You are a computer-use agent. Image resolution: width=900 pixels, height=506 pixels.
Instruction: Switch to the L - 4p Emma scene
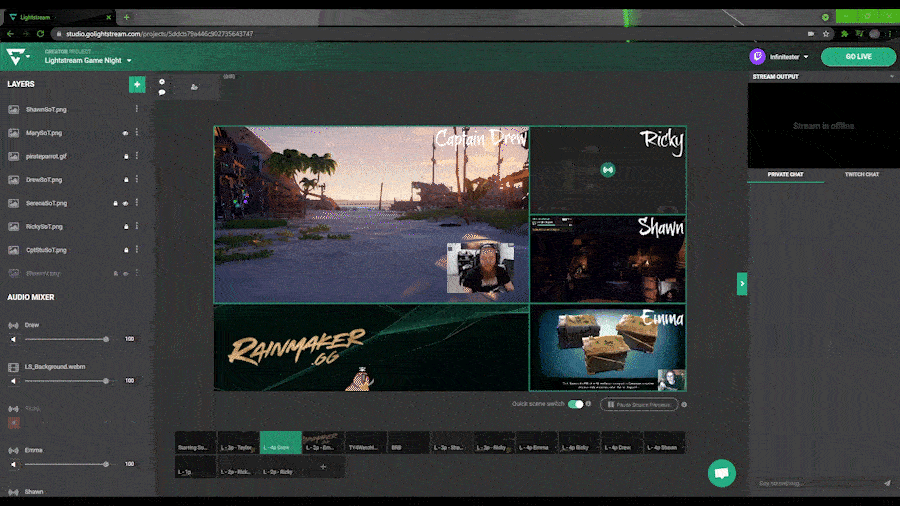click(536, 443)
